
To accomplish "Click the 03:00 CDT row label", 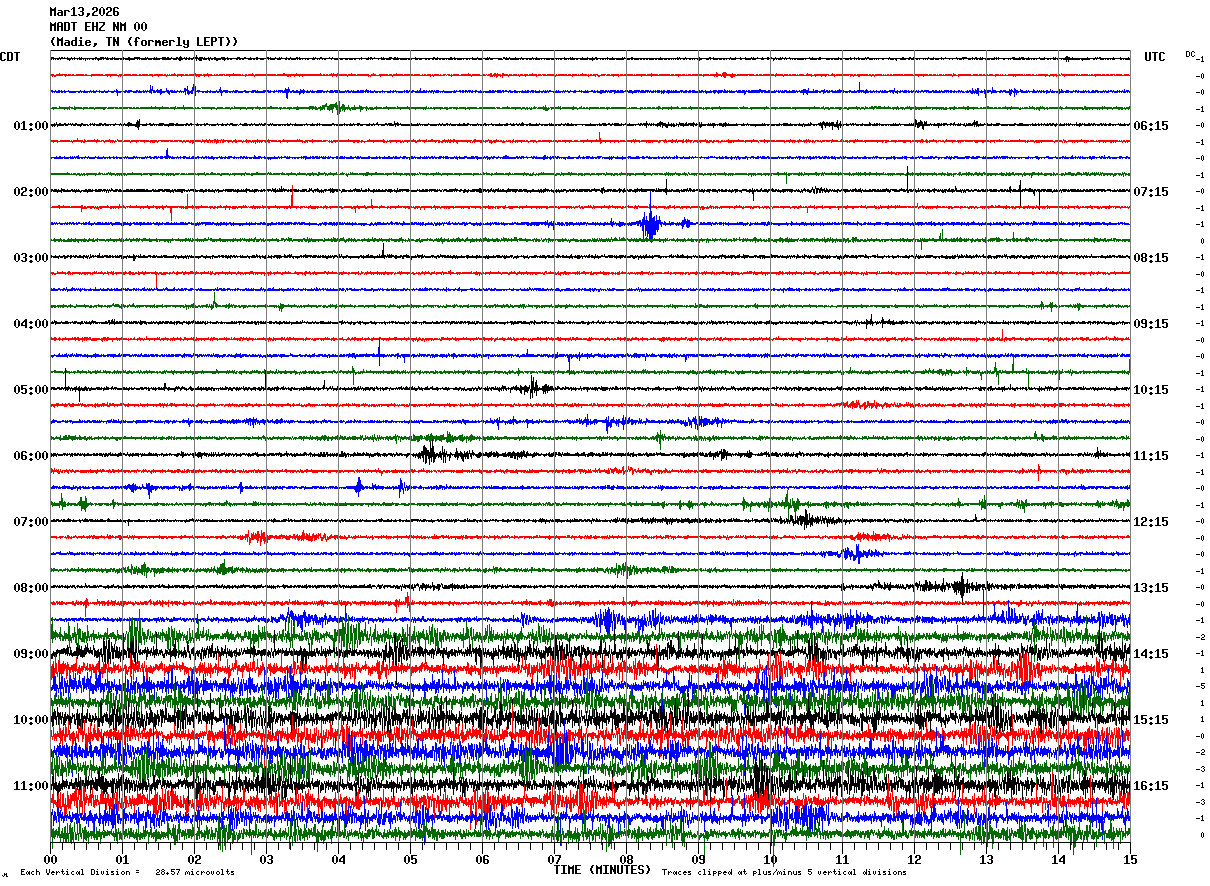I will pos(30,258).
